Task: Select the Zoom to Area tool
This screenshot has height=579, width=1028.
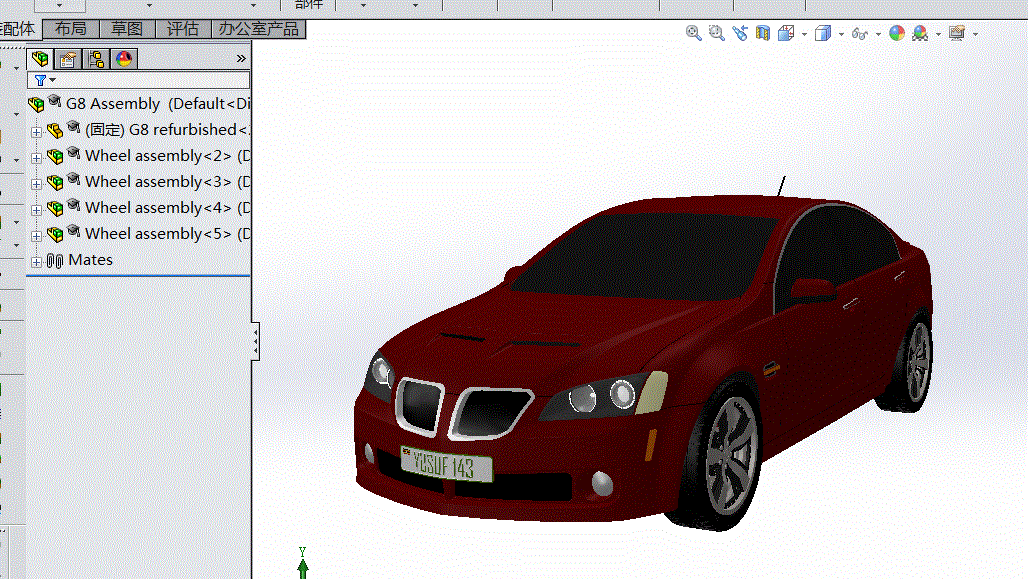Action: (x=717, y=33)
